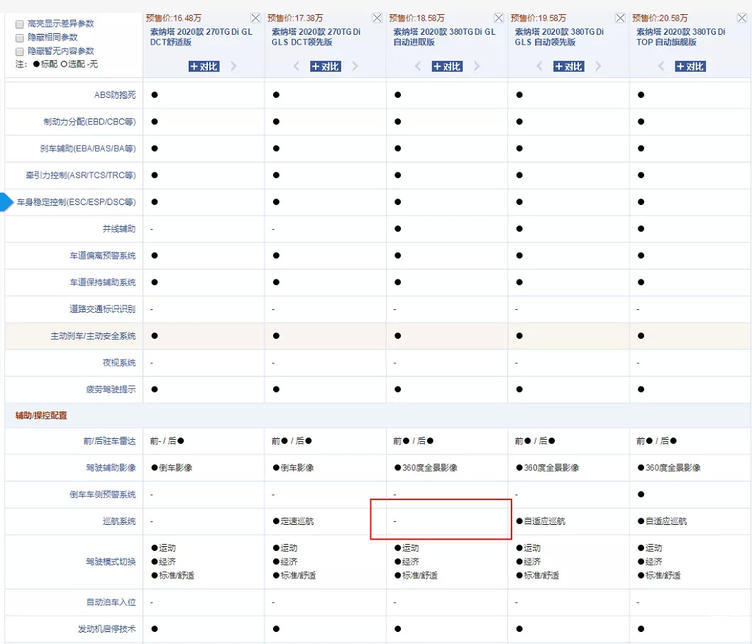Viewport: 752px width, 644px height.
Task: Enable 隐藏相同参数 checkbox
Action: (20, 37)
